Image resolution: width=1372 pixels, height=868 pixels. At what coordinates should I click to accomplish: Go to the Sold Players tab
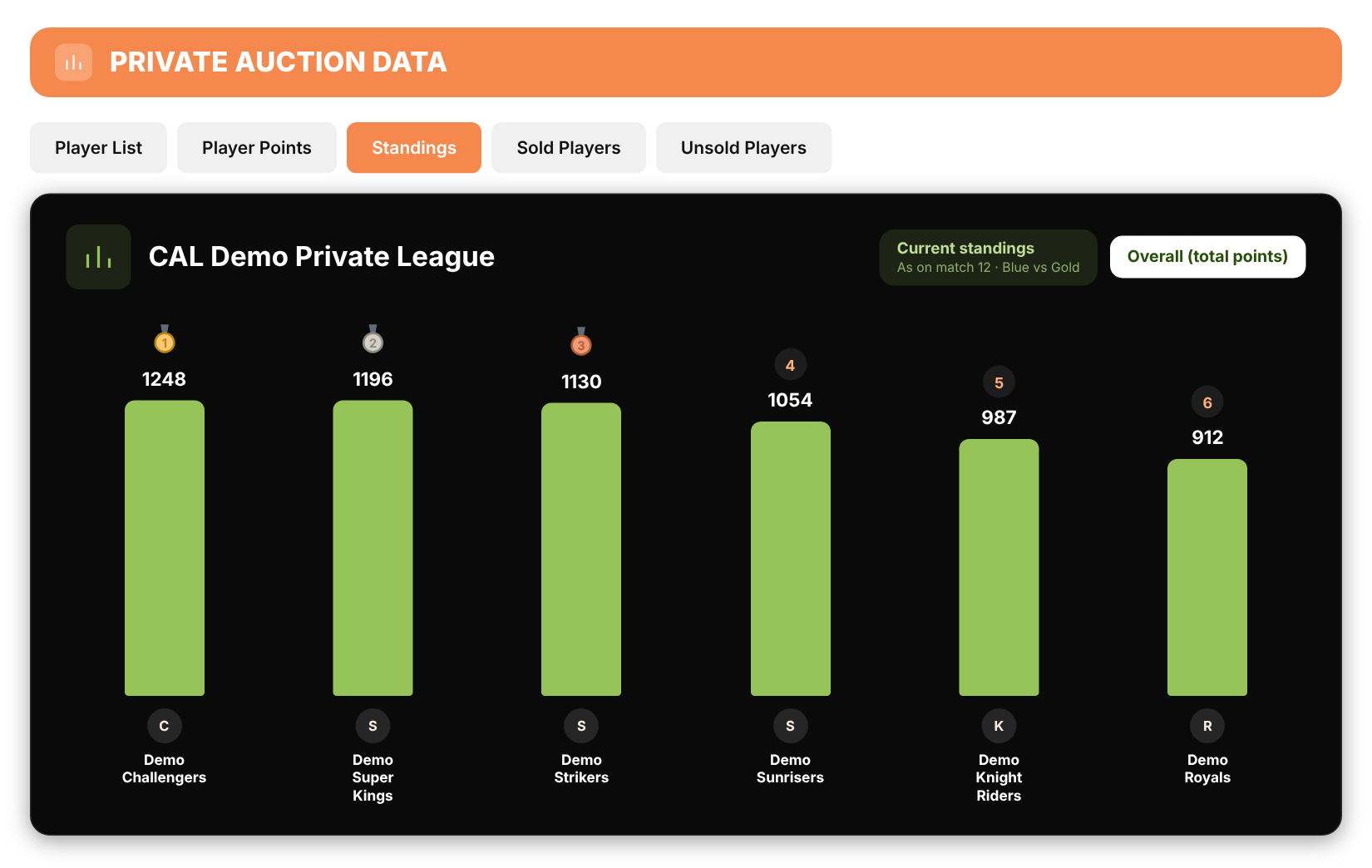(569, 148)
